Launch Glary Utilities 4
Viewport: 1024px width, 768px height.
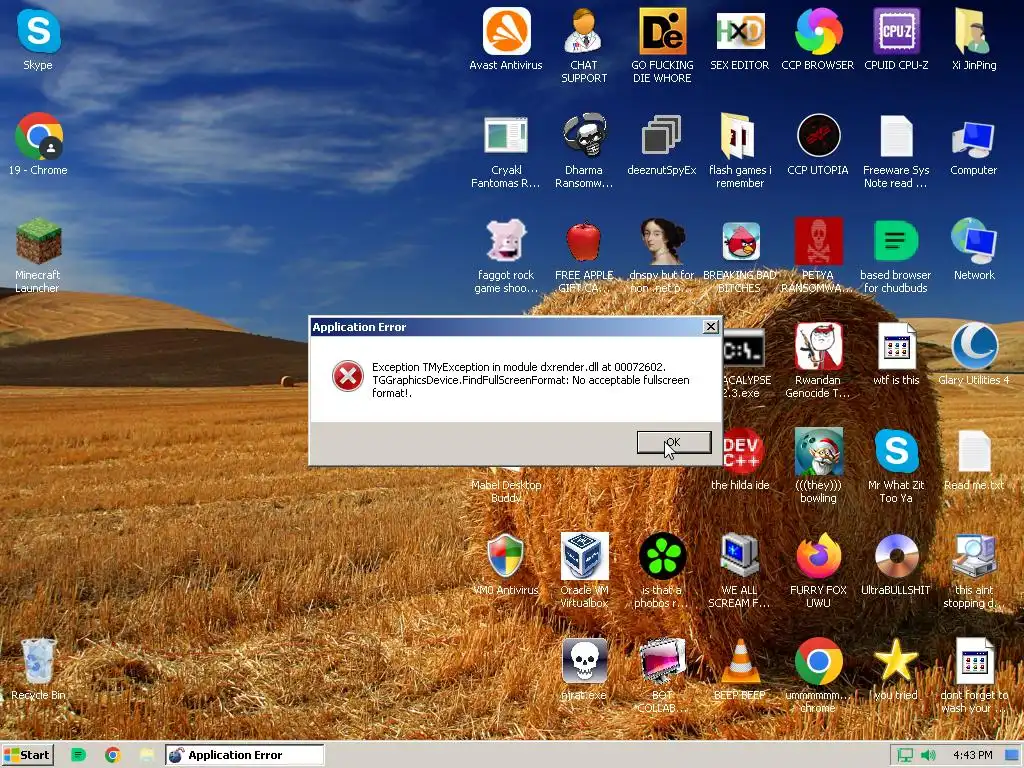point(974,347)
